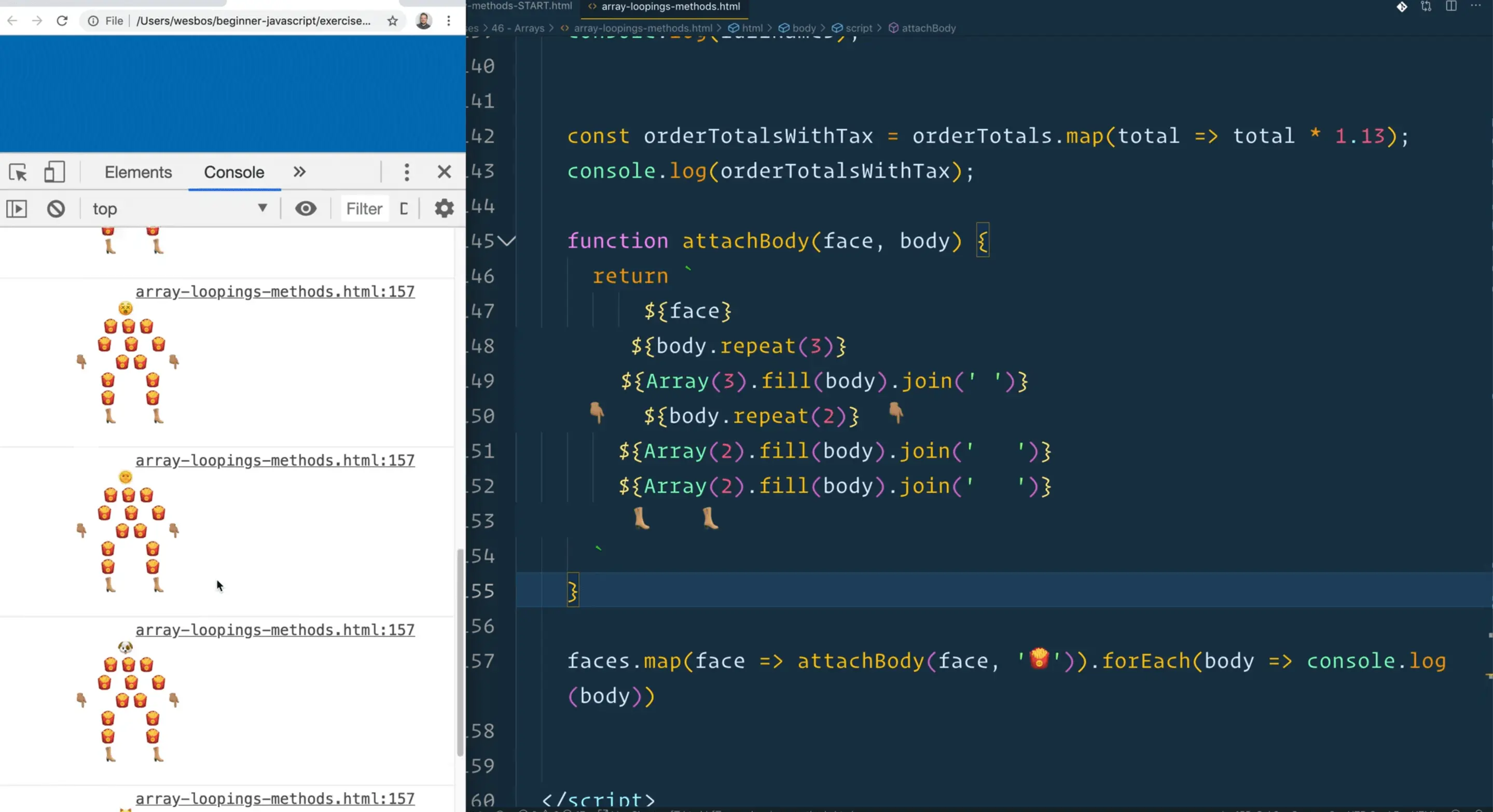Click attachBody in the breadcrumb
Screen dimensions: 1493x812
928,28
